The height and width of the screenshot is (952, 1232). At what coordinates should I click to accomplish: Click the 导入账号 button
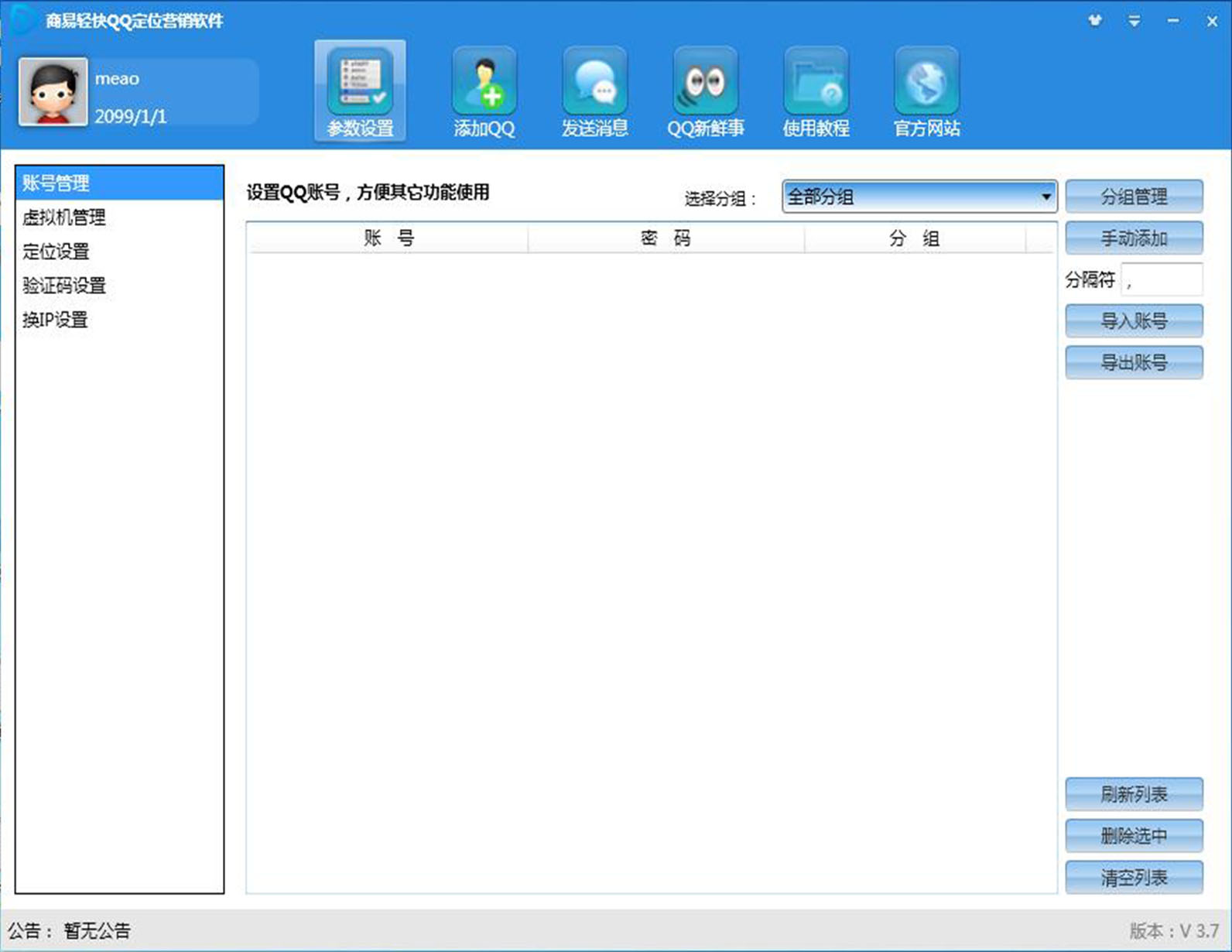[x=1134, y=321]
